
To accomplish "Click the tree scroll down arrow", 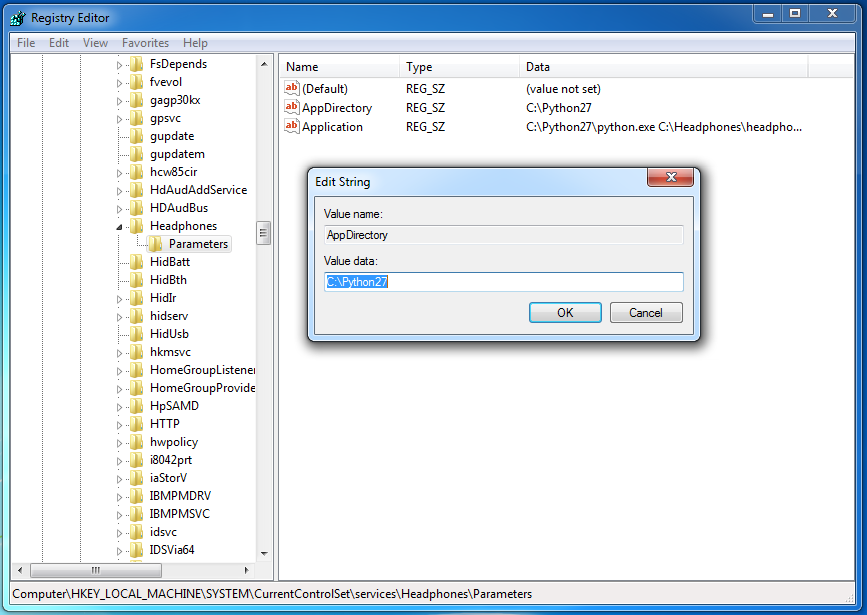I will pyautogui.click(x=264, y=554).
